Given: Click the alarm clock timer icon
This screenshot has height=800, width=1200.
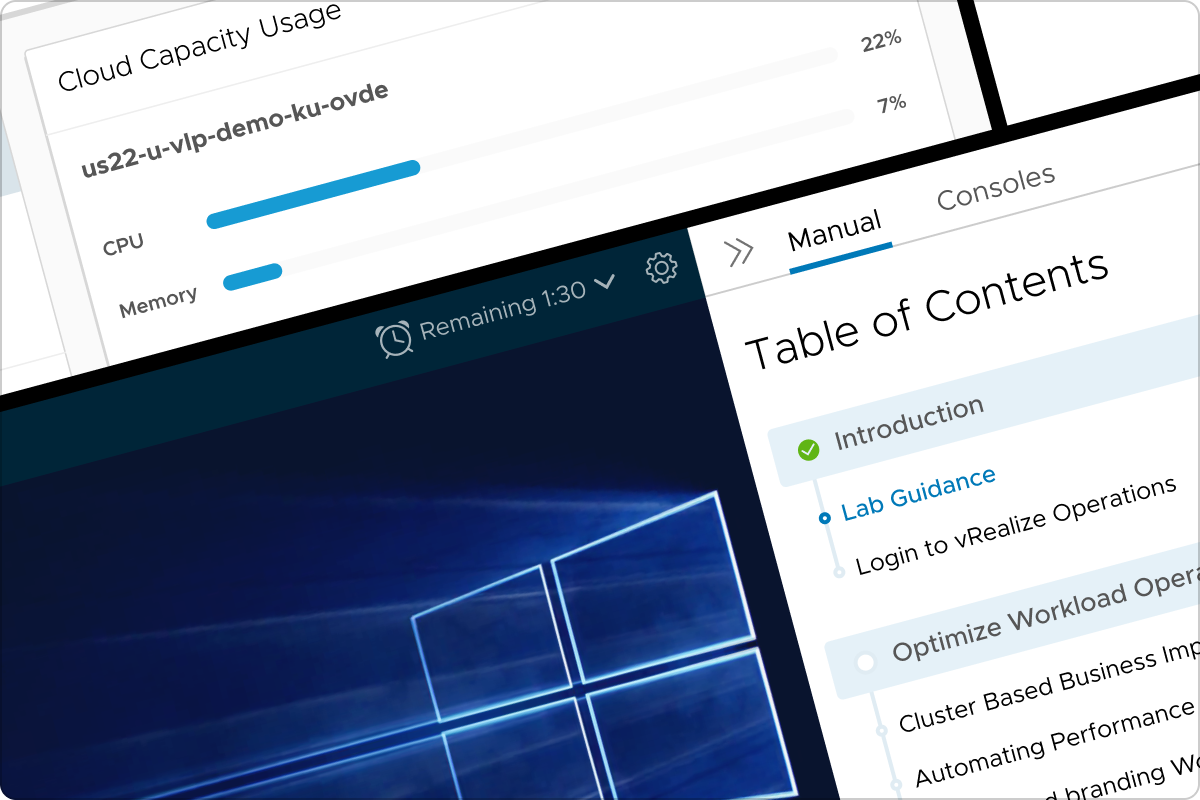Looking at the screenshot, I should click(x=394, y=340).
